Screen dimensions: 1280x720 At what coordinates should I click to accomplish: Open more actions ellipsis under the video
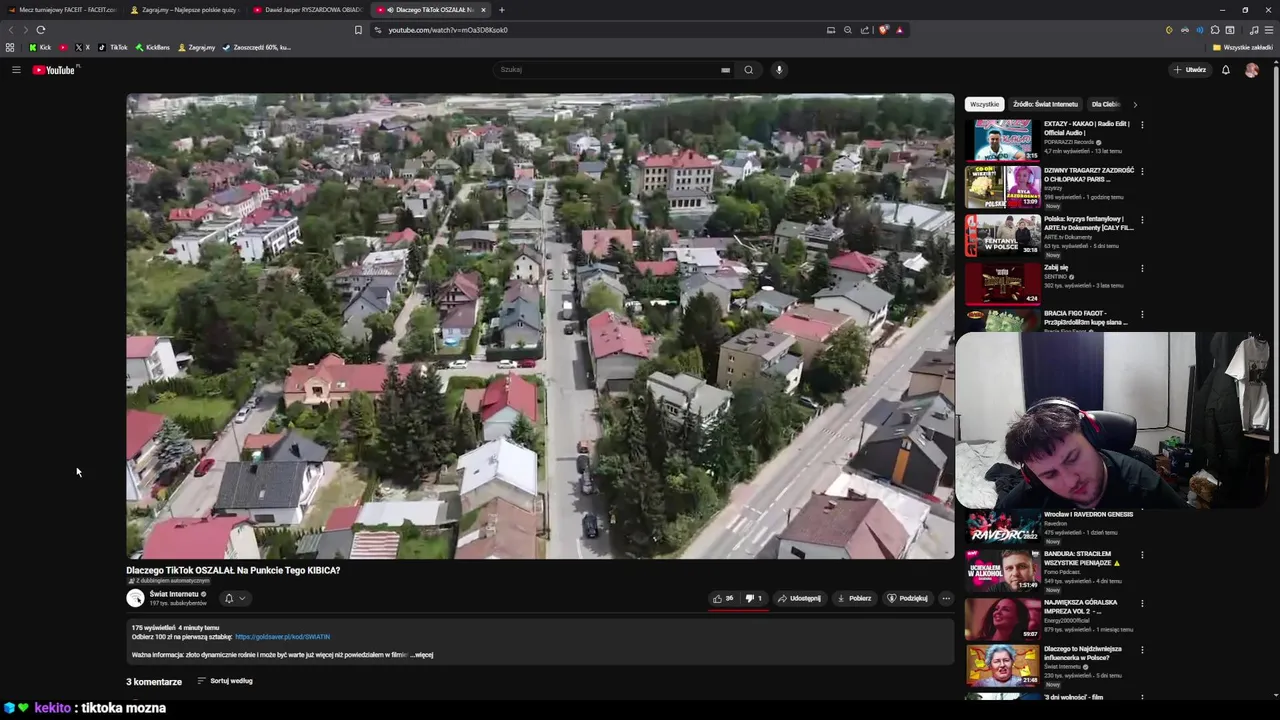946,598
